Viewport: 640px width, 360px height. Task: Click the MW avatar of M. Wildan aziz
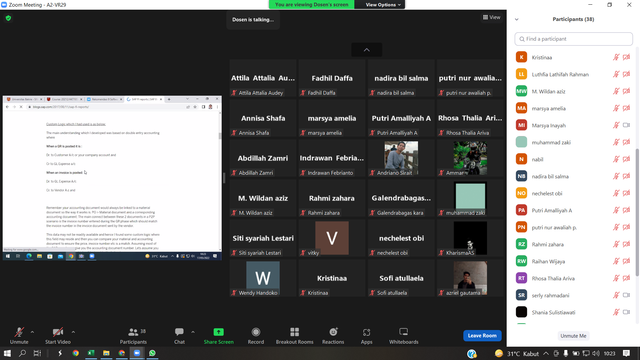pyautogui.click(x=521, y=91)
